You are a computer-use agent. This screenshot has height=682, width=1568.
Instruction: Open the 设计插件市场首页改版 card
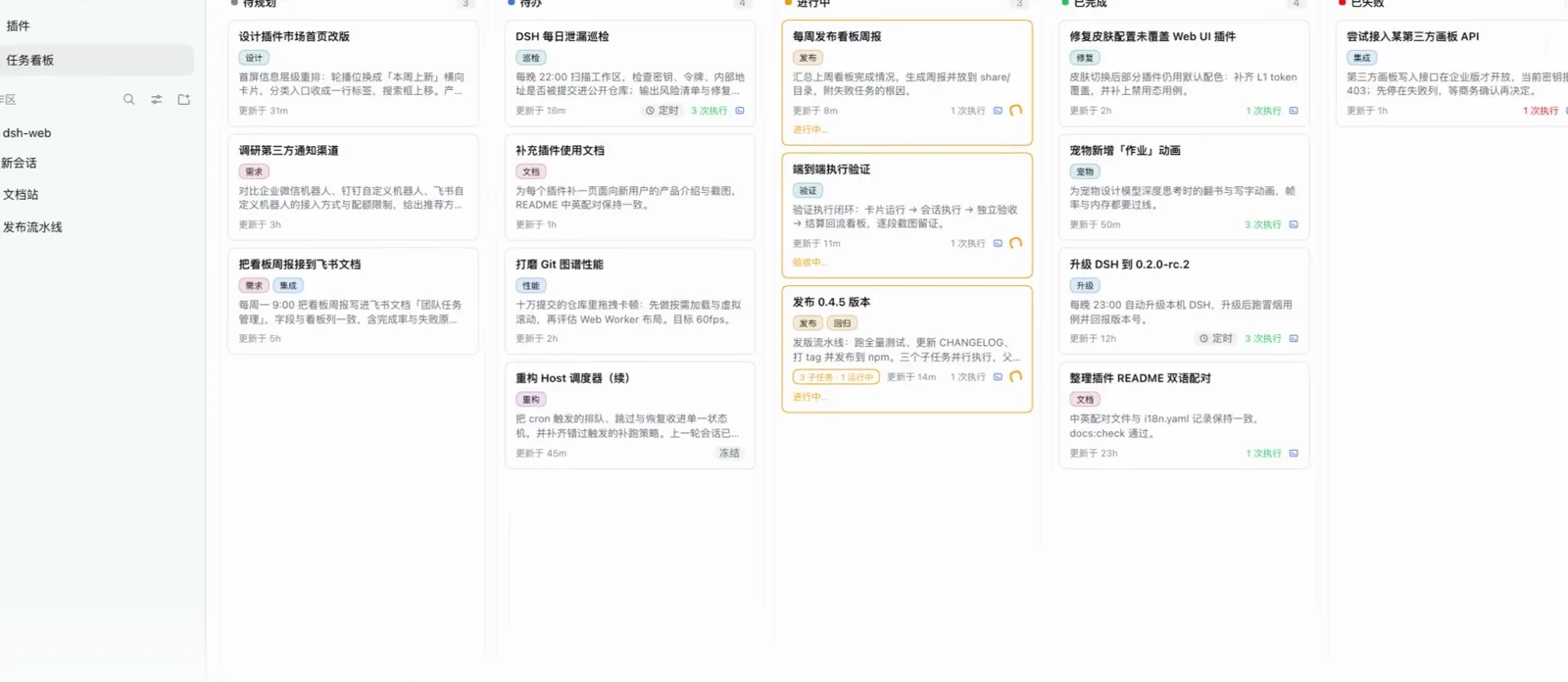coord(353,73)
